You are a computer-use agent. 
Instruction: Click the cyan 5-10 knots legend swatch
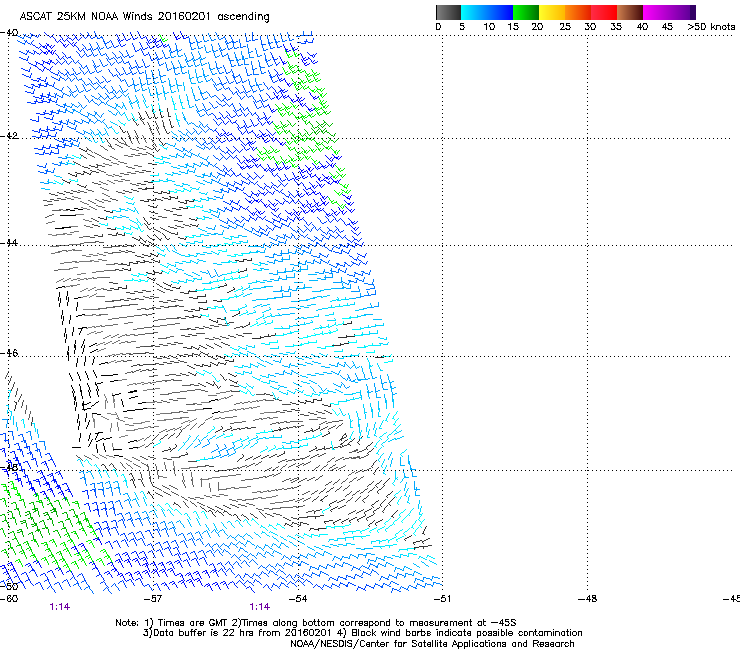point(474,12)
